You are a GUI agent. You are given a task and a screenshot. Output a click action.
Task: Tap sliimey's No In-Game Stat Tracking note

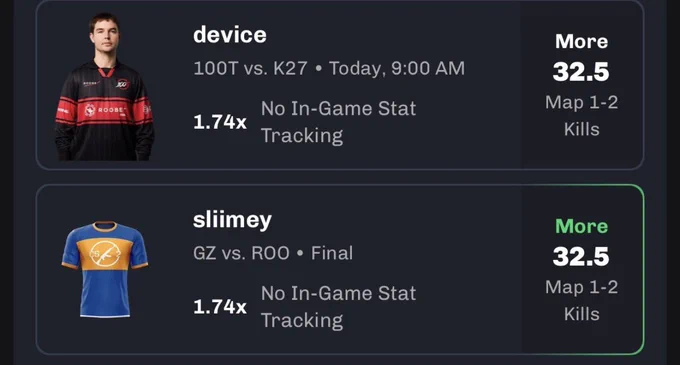click(338, 307)
